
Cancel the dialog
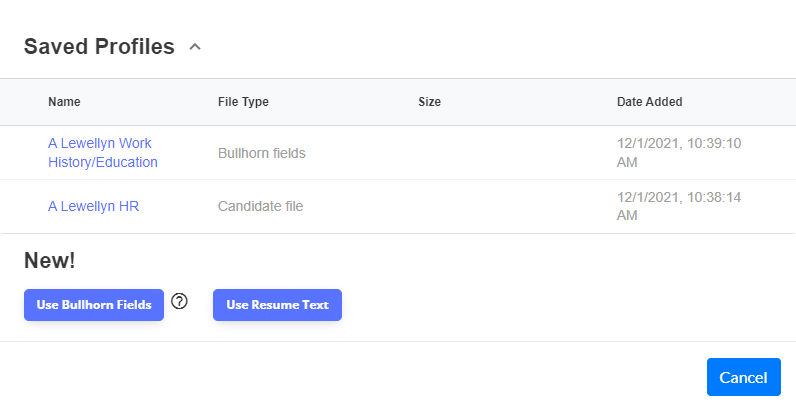744,377
